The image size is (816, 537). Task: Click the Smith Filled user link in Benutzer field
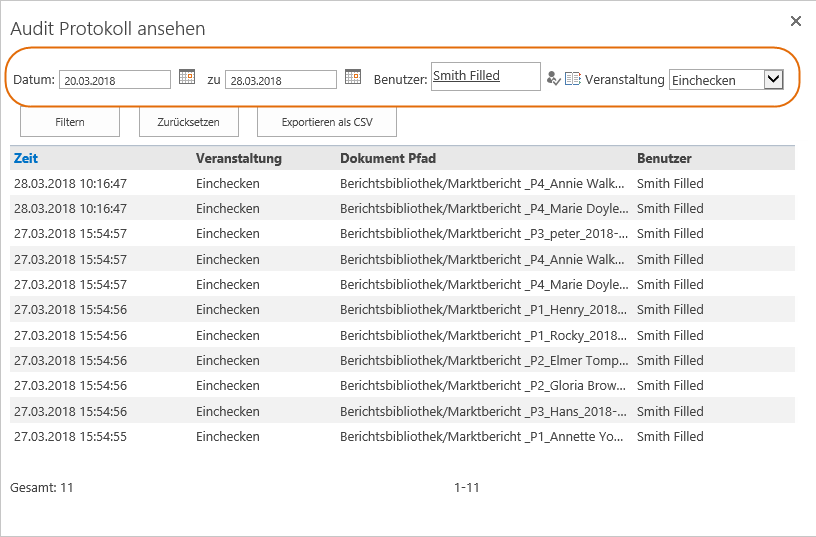click(466, 75)
